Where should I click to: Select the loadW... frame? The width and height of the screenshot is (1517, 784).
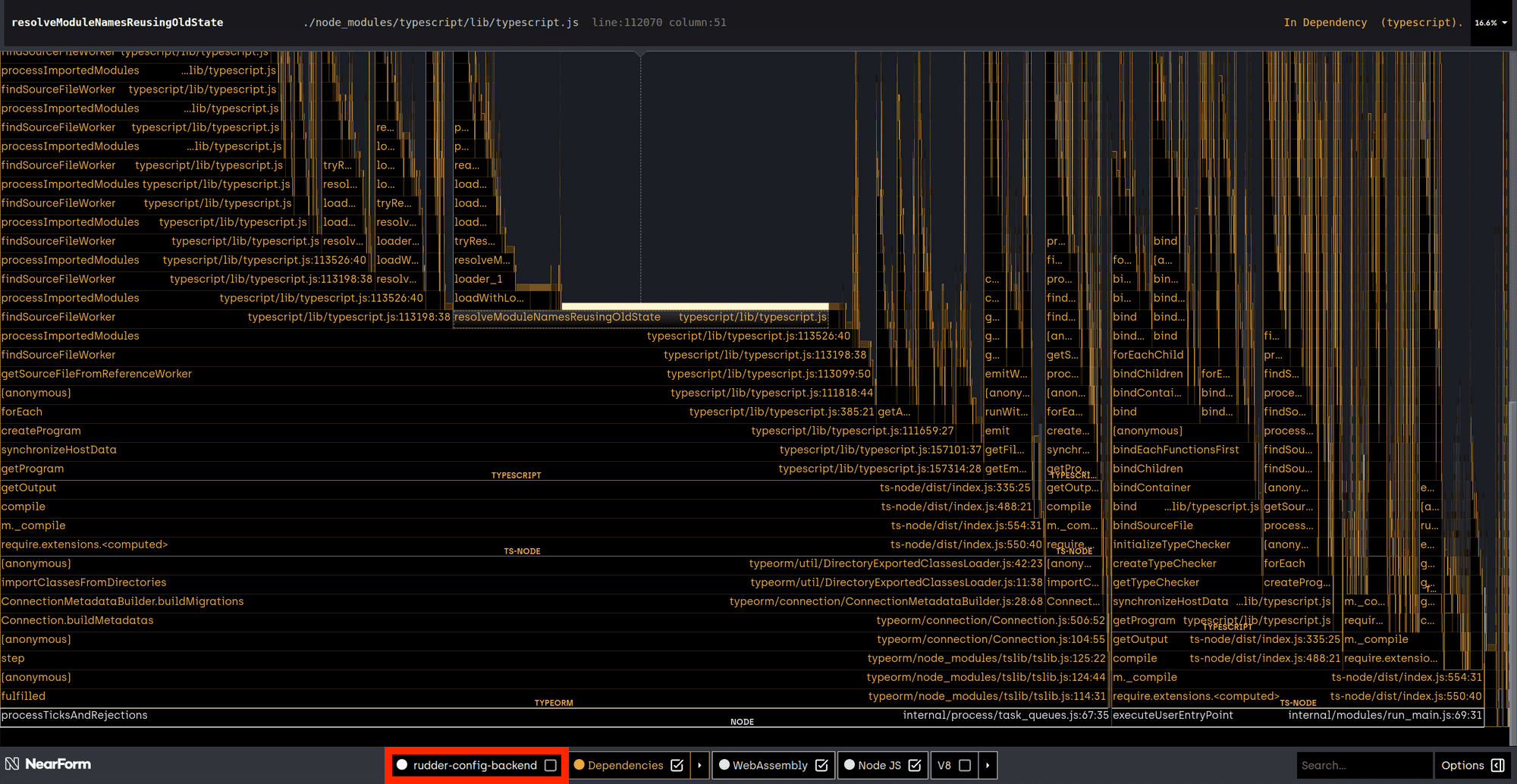(x=398, y=260)
